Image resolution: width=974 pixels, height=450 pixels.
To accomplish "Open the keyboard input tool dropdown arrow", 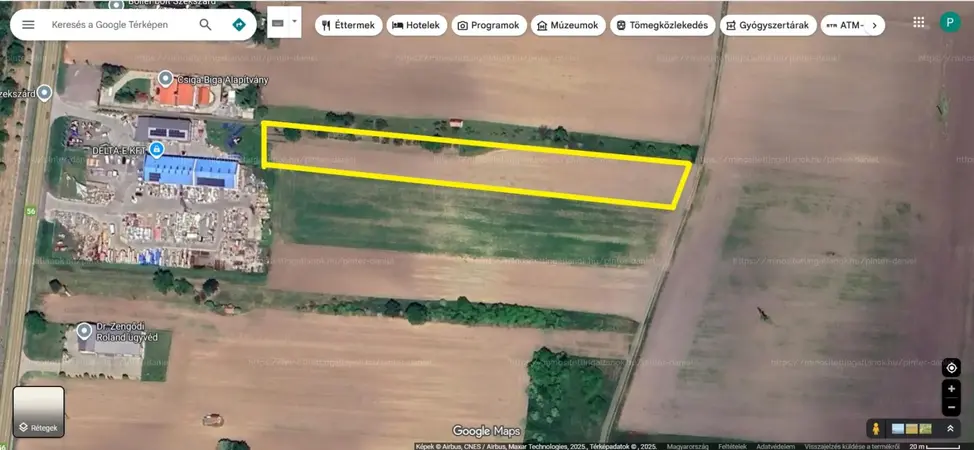I will pos(294,21).
